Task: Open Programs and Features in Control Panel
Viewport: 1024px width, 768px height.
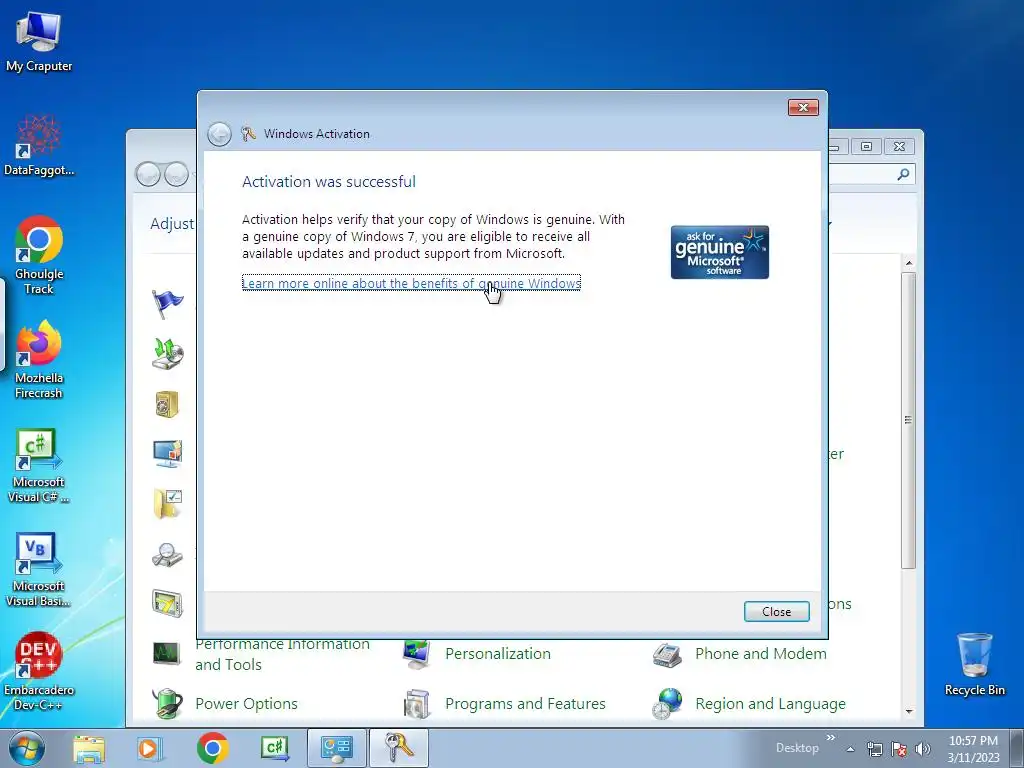Action: [x=525, y=703]
